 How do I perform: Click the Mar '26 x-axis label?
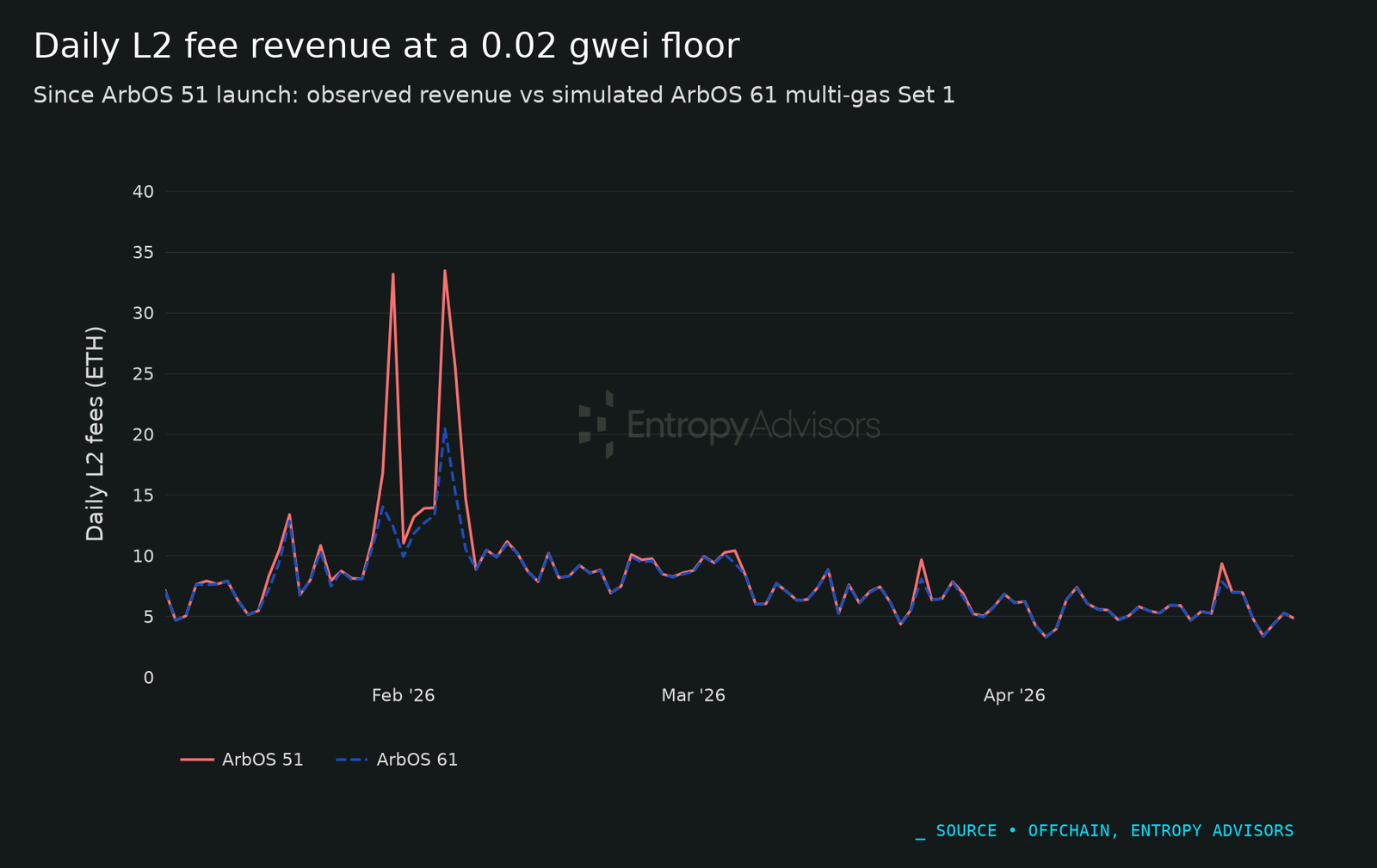point(694,695)
